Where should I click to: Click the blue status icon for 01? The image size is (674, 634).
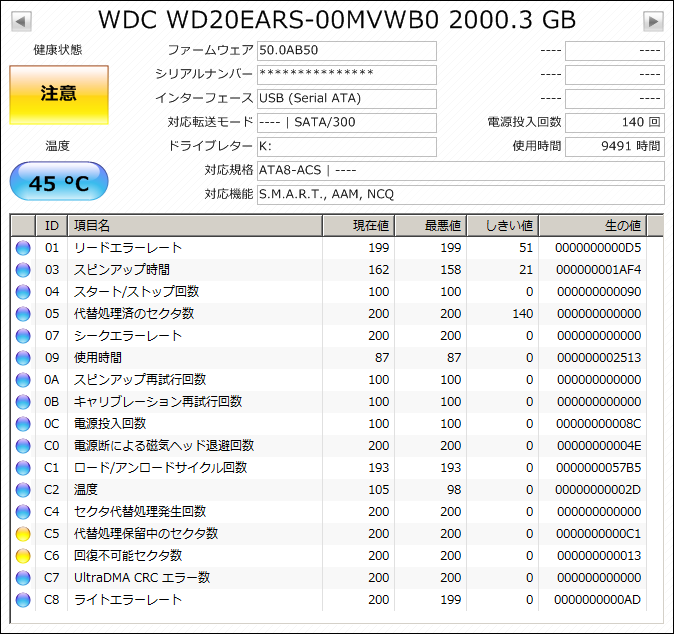23,248
